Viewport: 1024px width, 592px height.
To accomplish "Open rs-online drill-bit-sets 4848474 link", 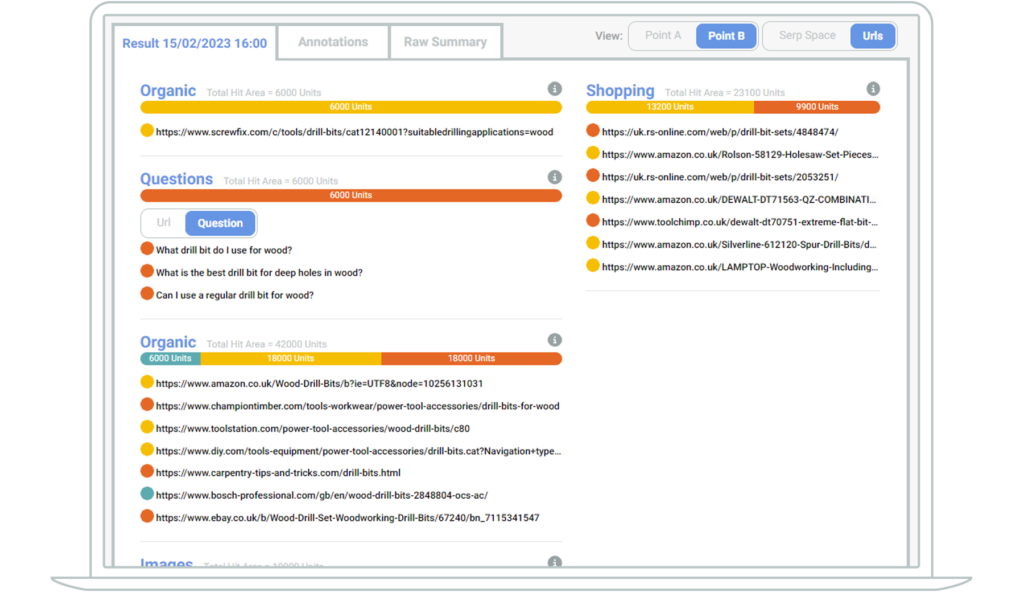I will coord(720,132).
